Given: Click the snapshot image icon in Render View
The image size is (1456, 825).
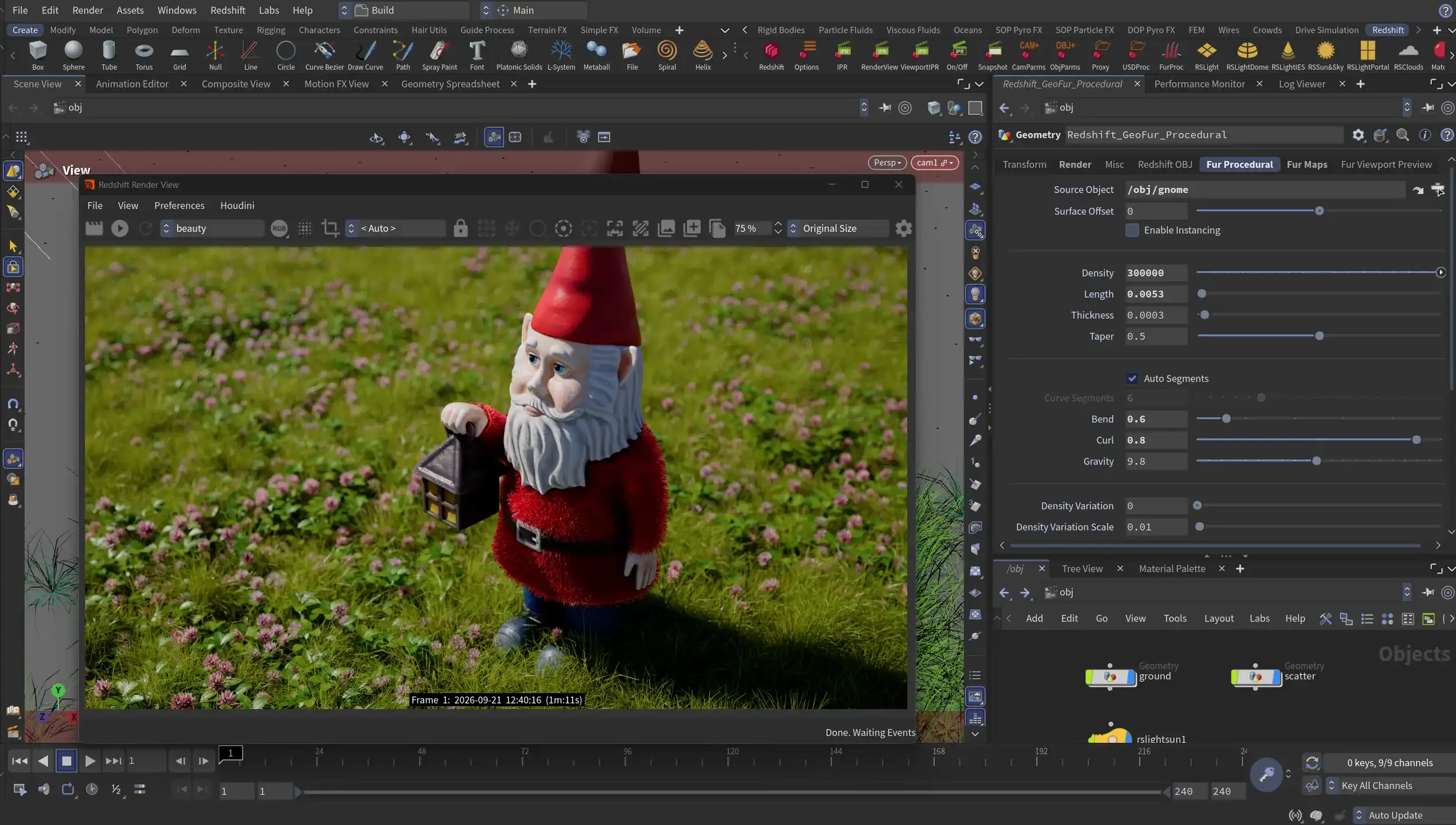Looking at the screenshot, I should click(x=666, y=228).
